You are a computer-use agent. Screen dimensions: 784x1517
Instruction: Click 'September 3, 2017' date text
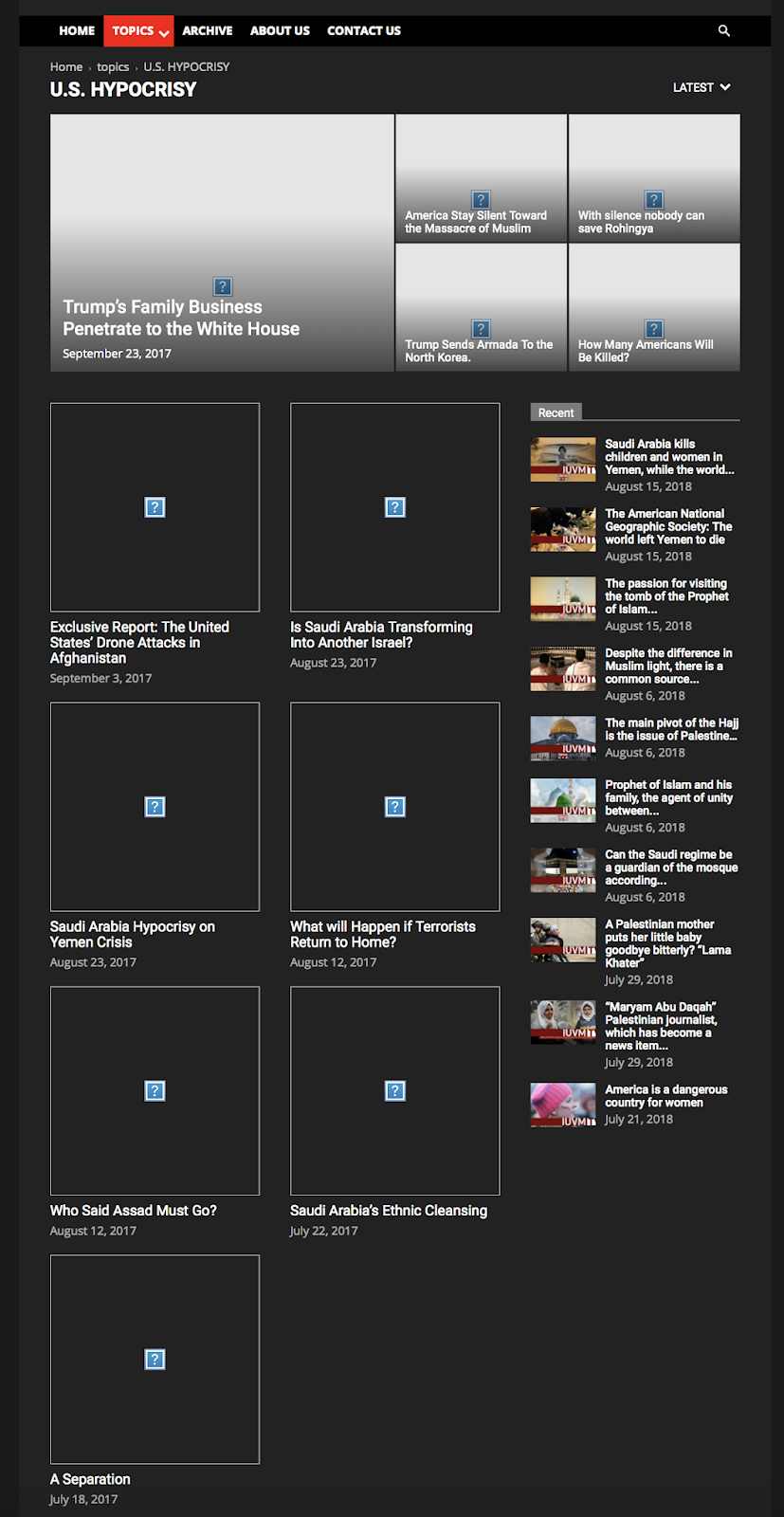click(x=100, y=678)
